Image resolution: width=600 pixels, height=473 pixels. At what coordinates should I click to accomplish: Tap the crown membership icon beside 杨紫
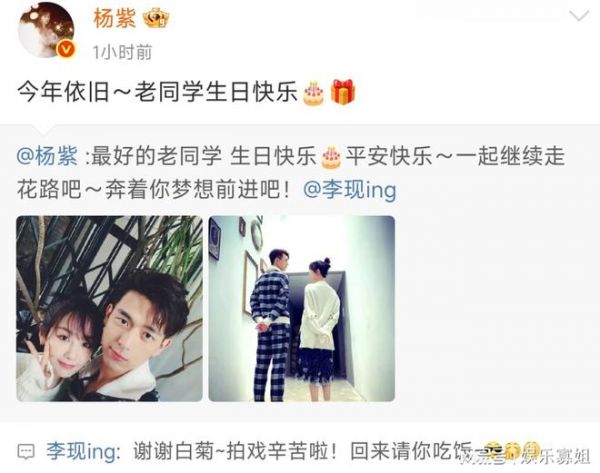(x=156, y=18)
